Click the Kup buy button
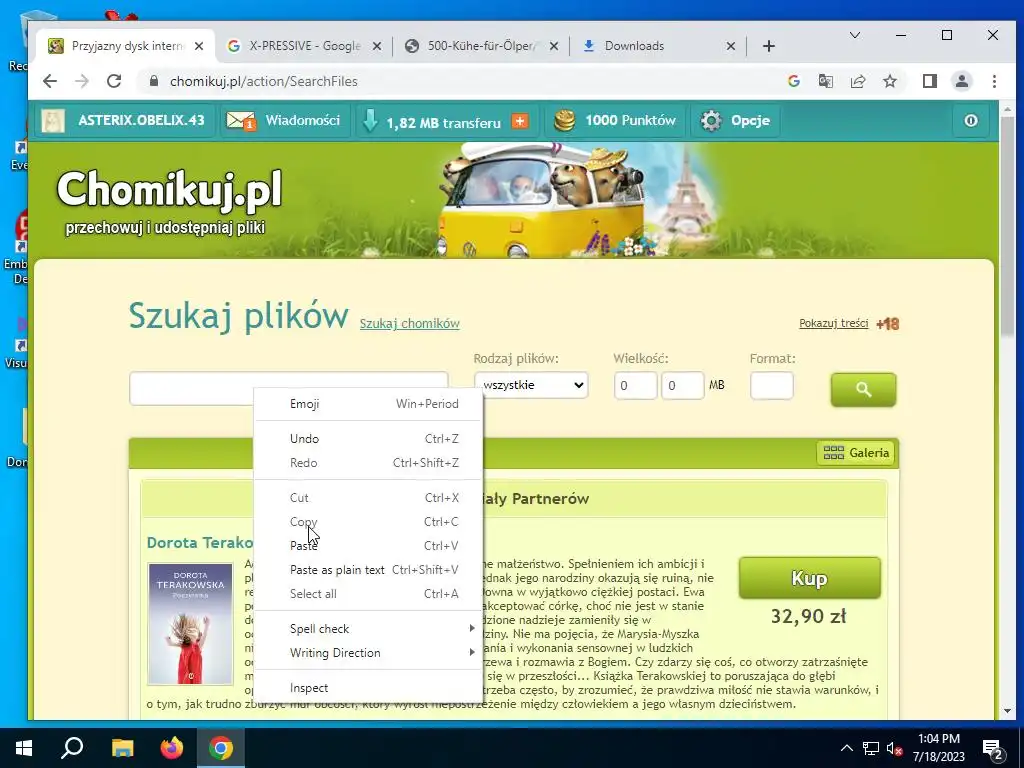The image size is (1024, 768). coord(810,578)
